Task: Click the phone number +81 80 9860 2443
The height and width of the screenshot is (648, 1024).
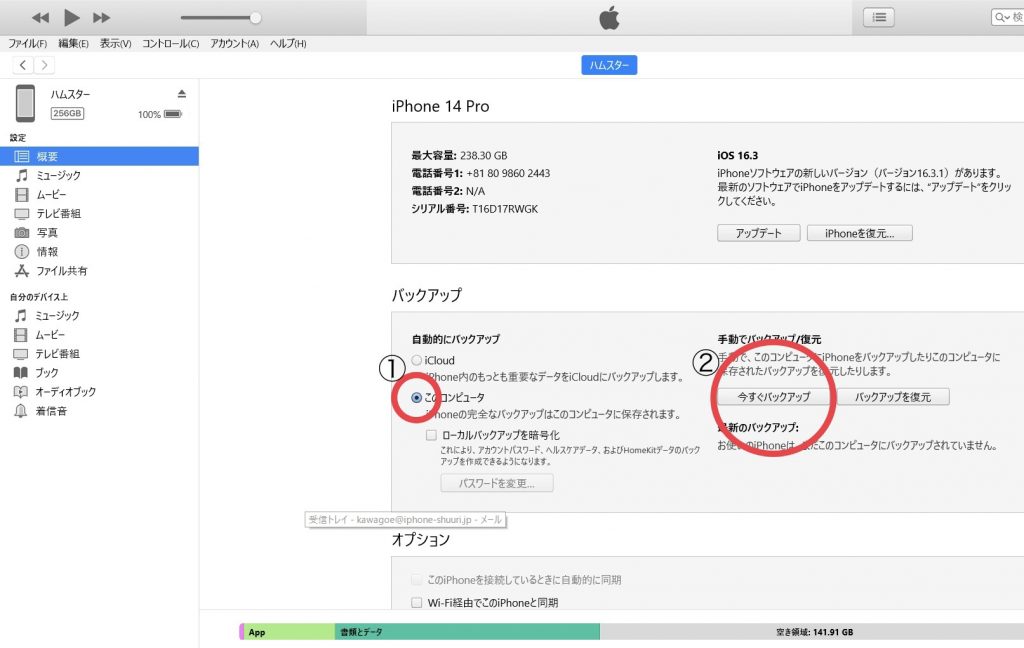Action: [x=508, y=173]
